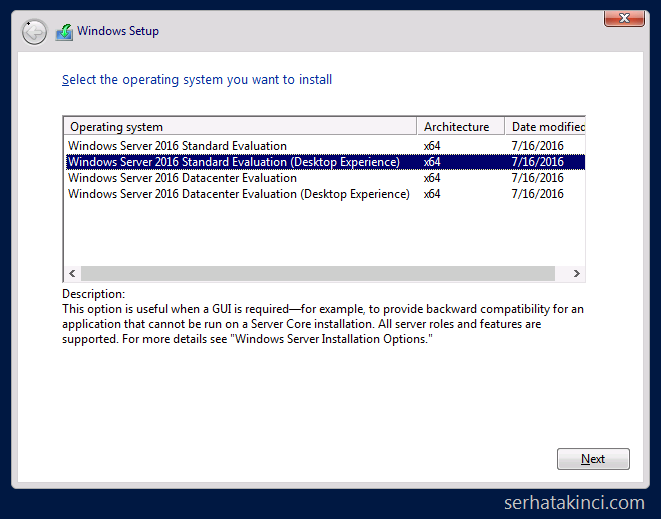Choose Windows Server 2016 Datacenter Evaluation
Viewport: 661px width, 519px height.
[x=182, y=178]
